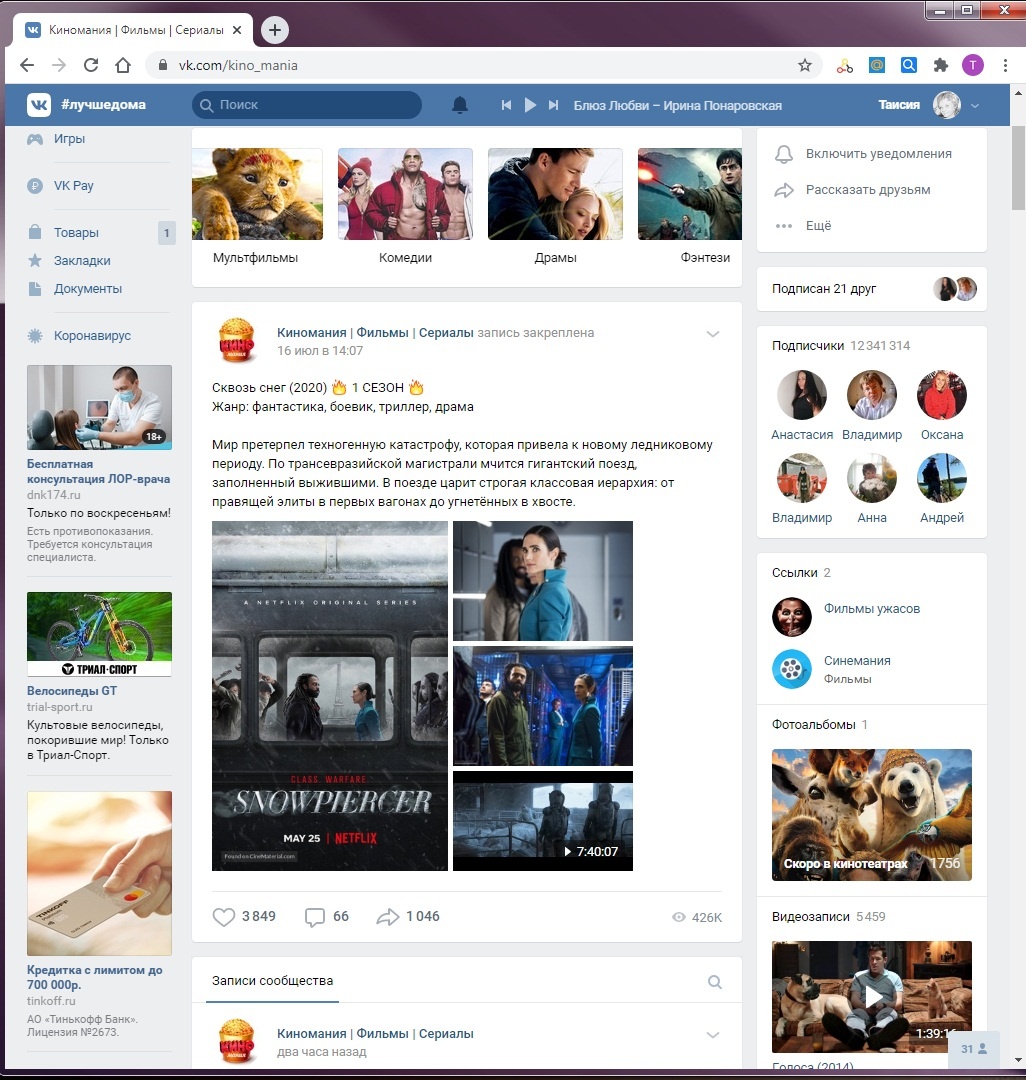Image resolution: width=1026 pixels, height=1080 pixels.
Task: Open the Синемания community link
Action: pyautogui.click(x=857, y=661)
